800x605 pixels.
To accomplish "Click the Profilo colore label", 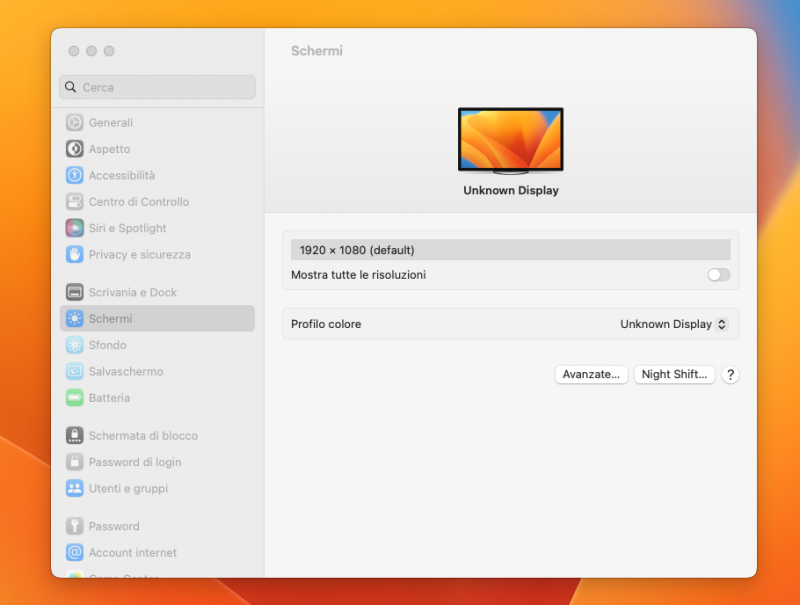I will click(326, 324).
